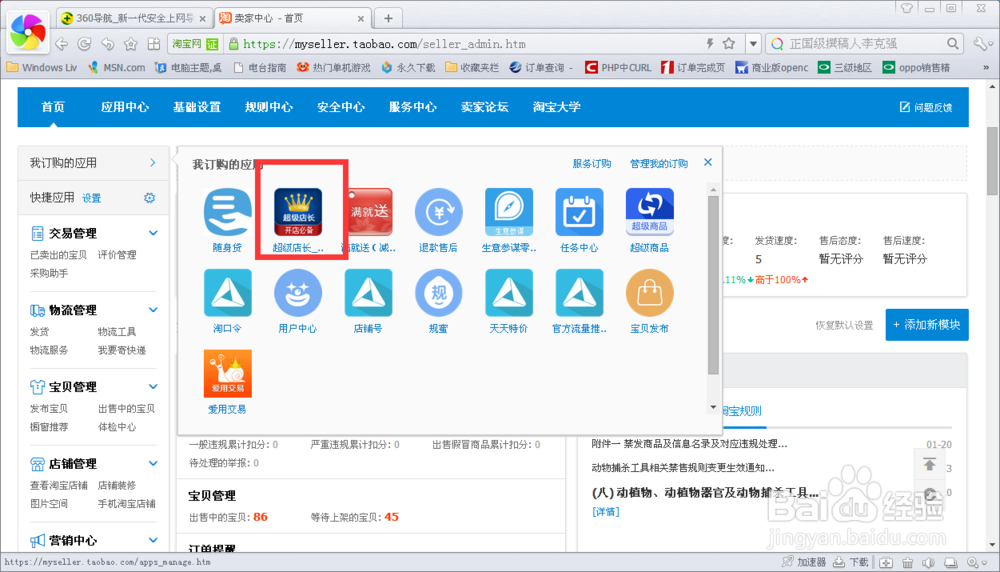Viewport: 1000px width, 572px height.
Task: Click 恢复默认设置 link
Action: [844, 325]
